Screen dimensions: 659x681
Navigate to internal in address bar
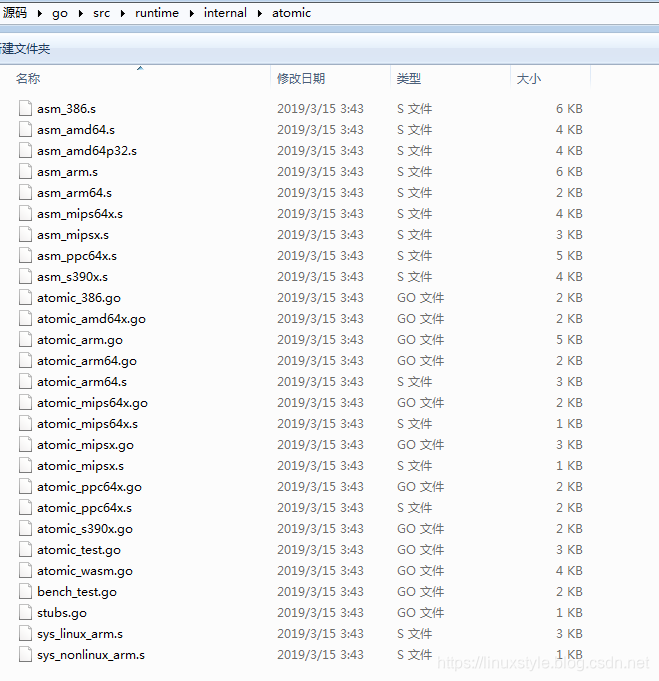tap(225, 13)
